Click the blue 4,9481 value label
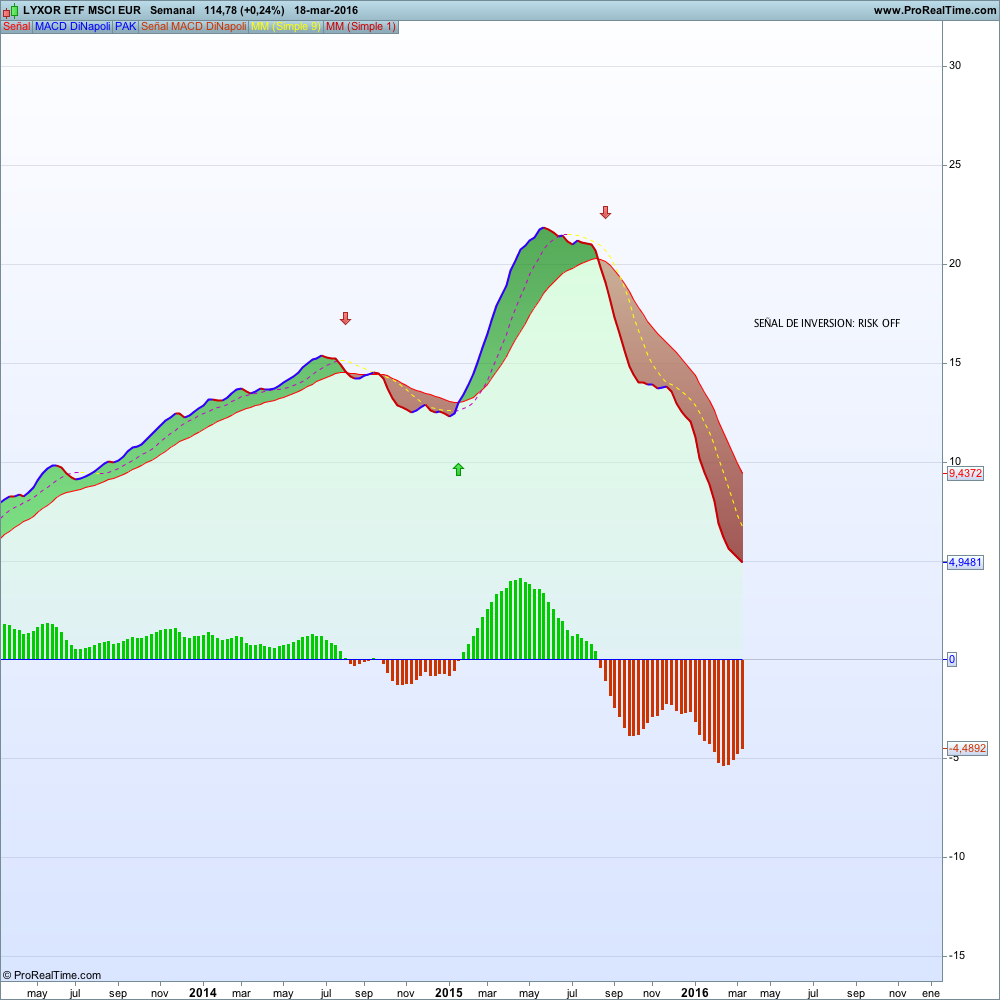Image resolution: width=1000 pixels, height=1000 pixels. point(965,562)
